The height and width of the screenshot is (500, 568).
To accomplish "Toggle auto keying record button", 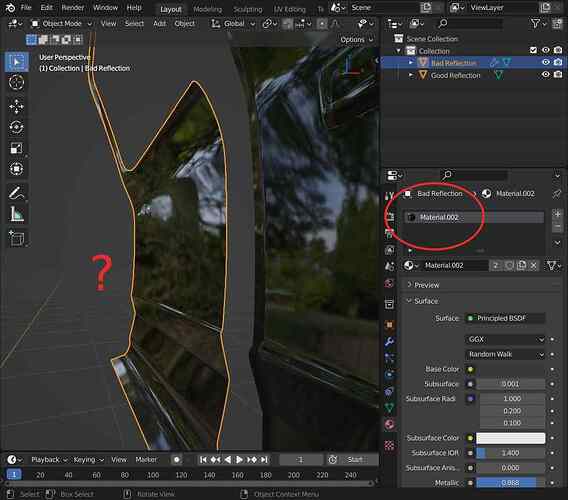I will [x=176, y=459].
